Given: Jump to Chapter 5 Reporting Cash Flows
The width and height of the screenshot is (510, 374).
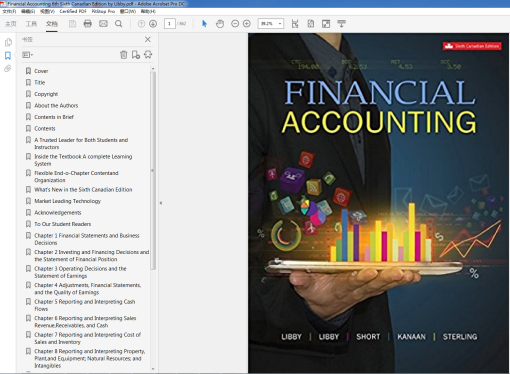Looking at the screenshot, I should click(x=85, y=305).
